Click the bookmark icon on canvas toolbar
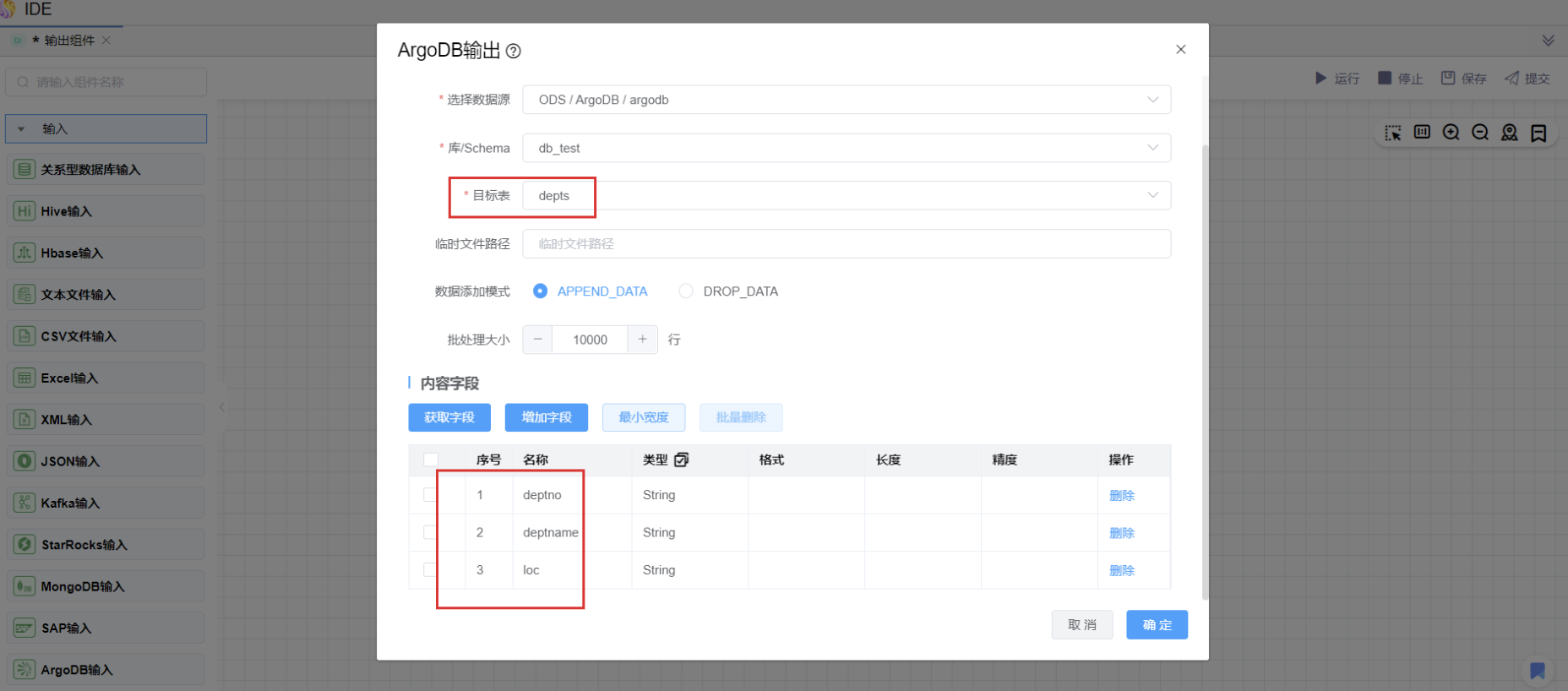 (1538, 133)
